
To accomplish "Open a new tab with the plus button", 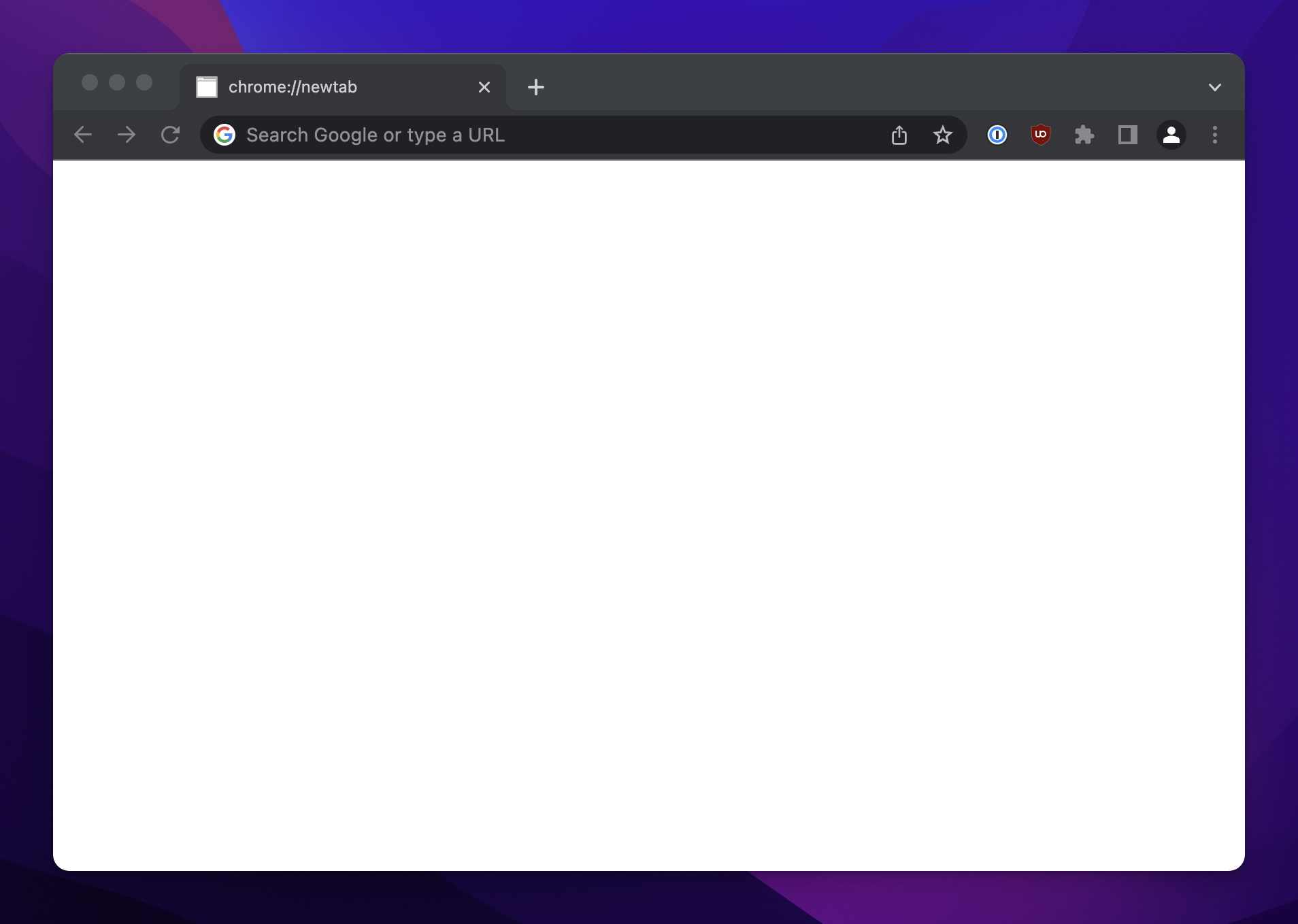I will (x=536, y=87).
